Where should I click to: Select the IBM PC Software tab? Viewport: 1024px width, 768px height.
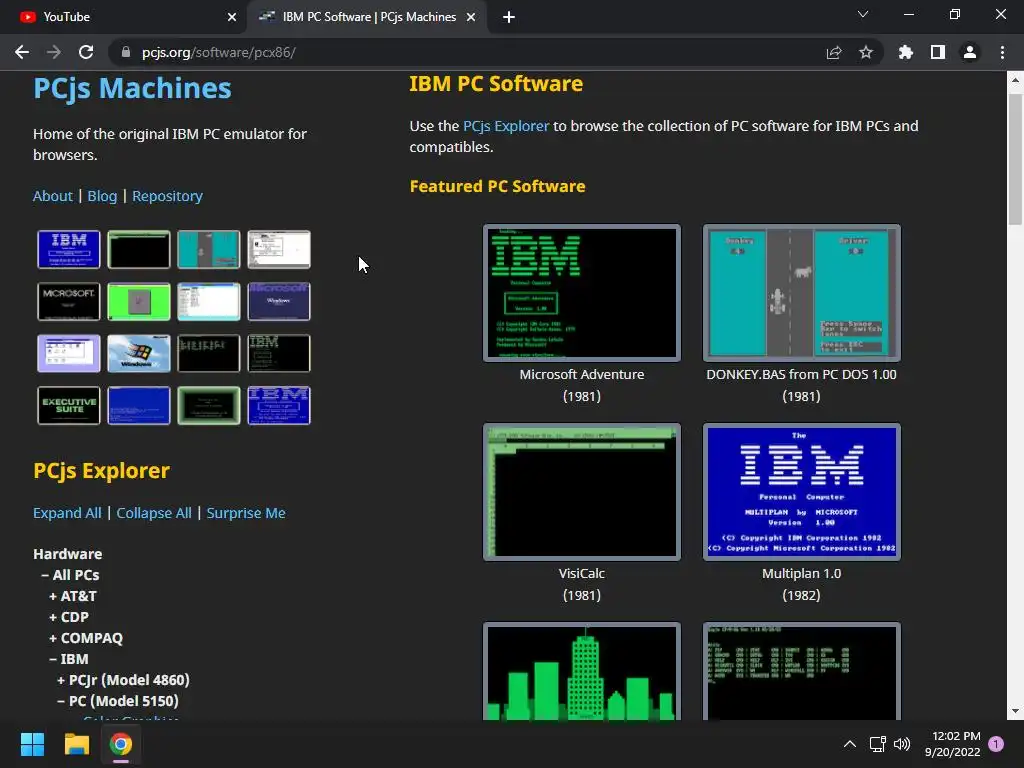point(367,18)
